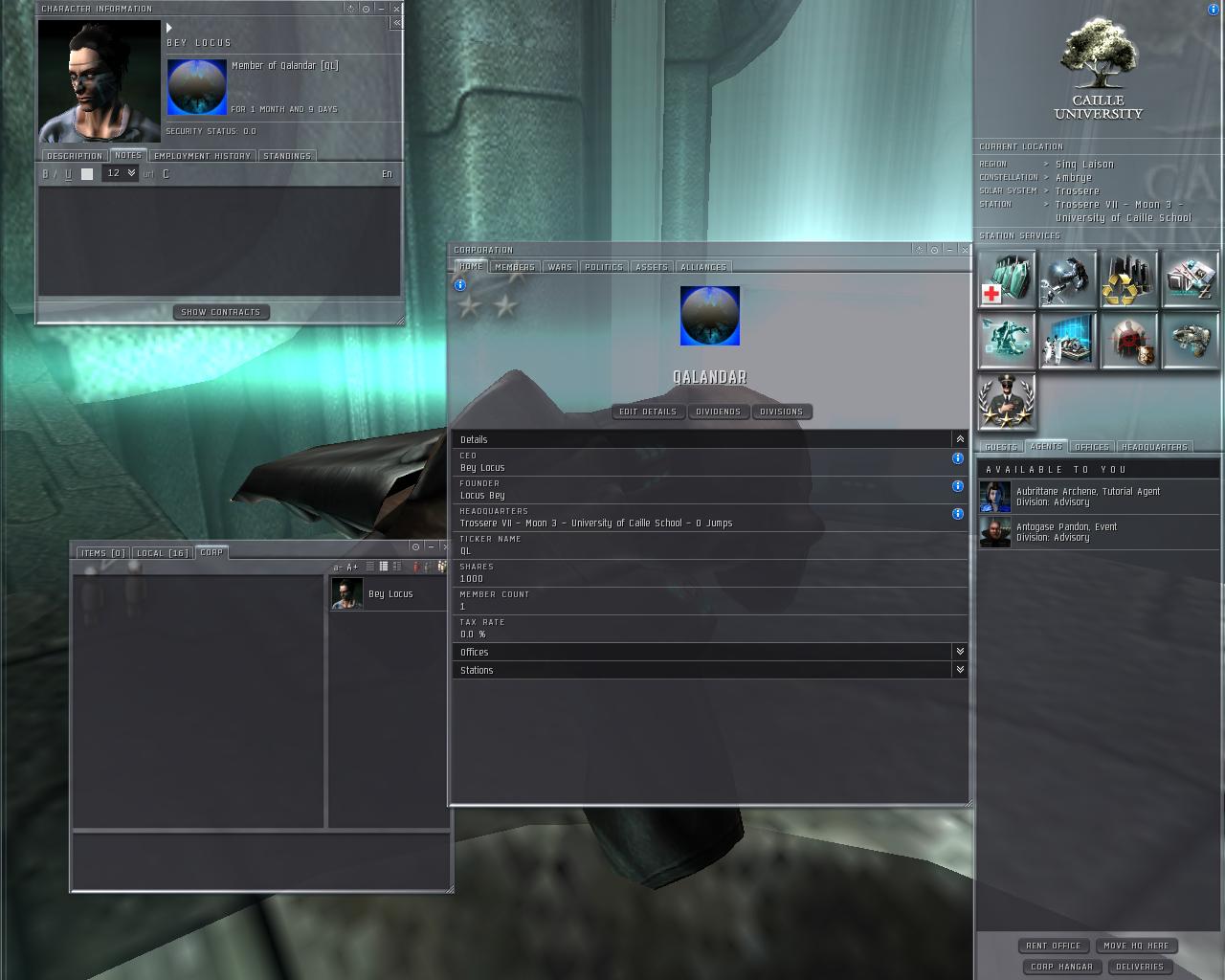Open the Corporation window options menu icon

click(x=920, y=250)
